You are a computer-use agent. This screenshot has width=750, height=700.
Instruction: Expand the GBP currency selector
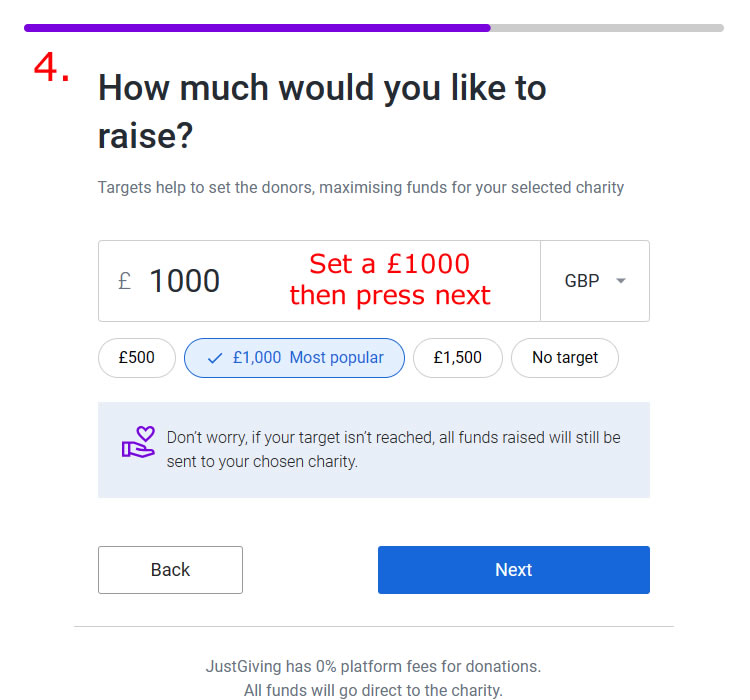(x=595, y=281)
